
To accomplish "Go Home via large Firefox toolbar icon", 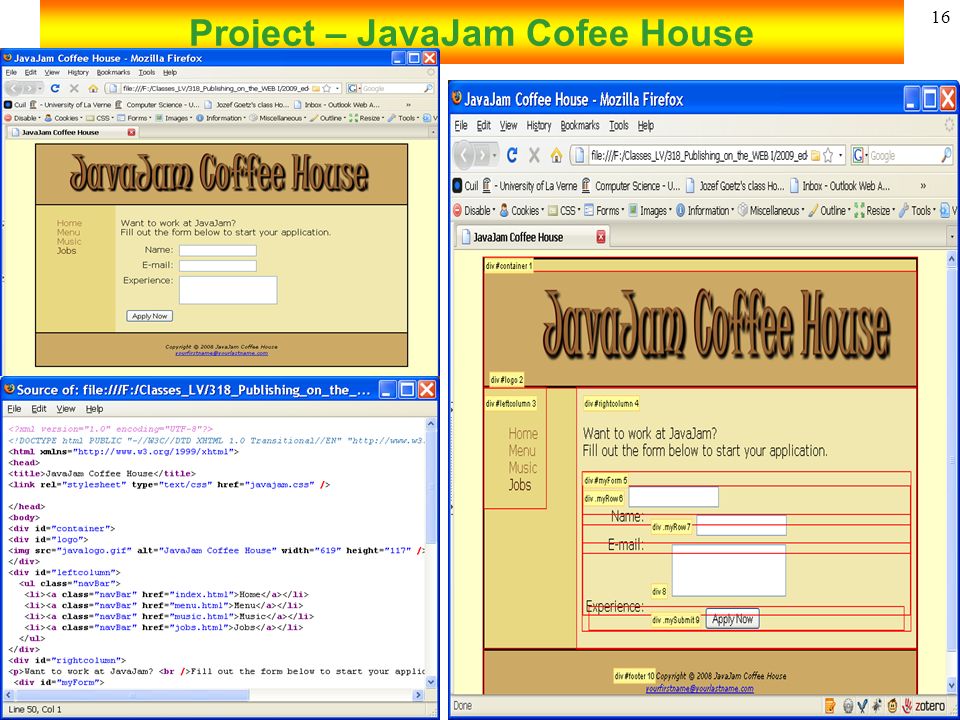I will click(x=556, y=156).
